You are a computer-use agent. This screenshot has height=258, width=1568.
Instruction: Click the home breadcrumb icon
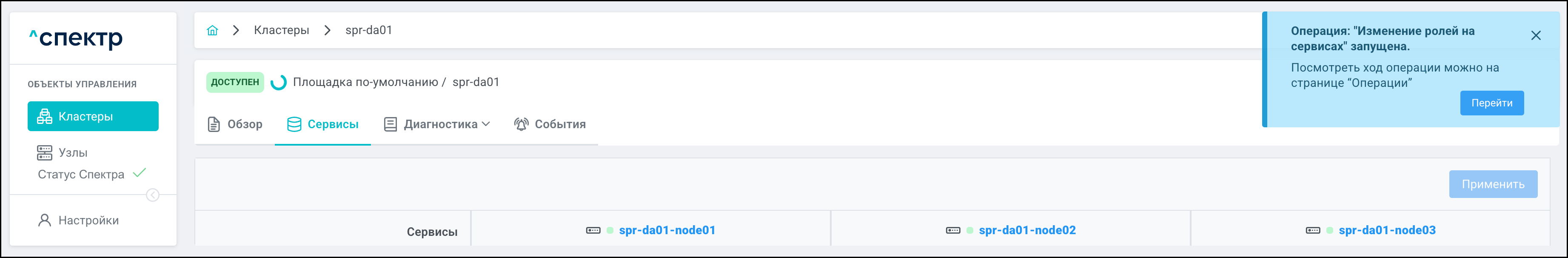click(212, 30)
